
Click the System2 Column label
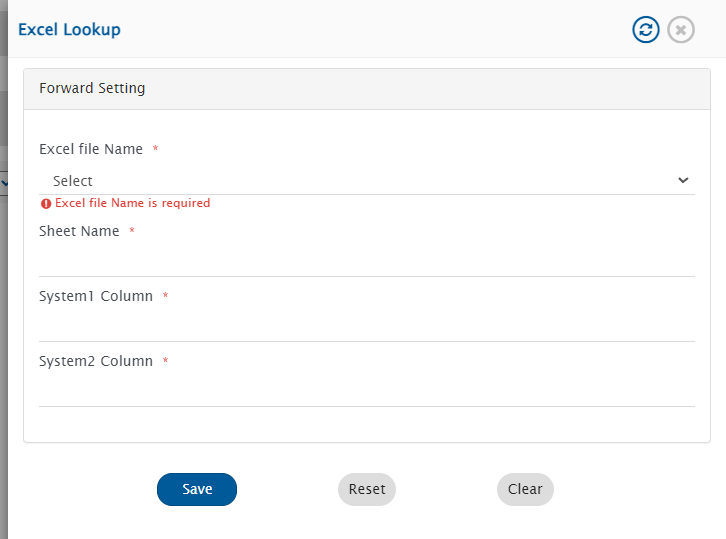96,361
